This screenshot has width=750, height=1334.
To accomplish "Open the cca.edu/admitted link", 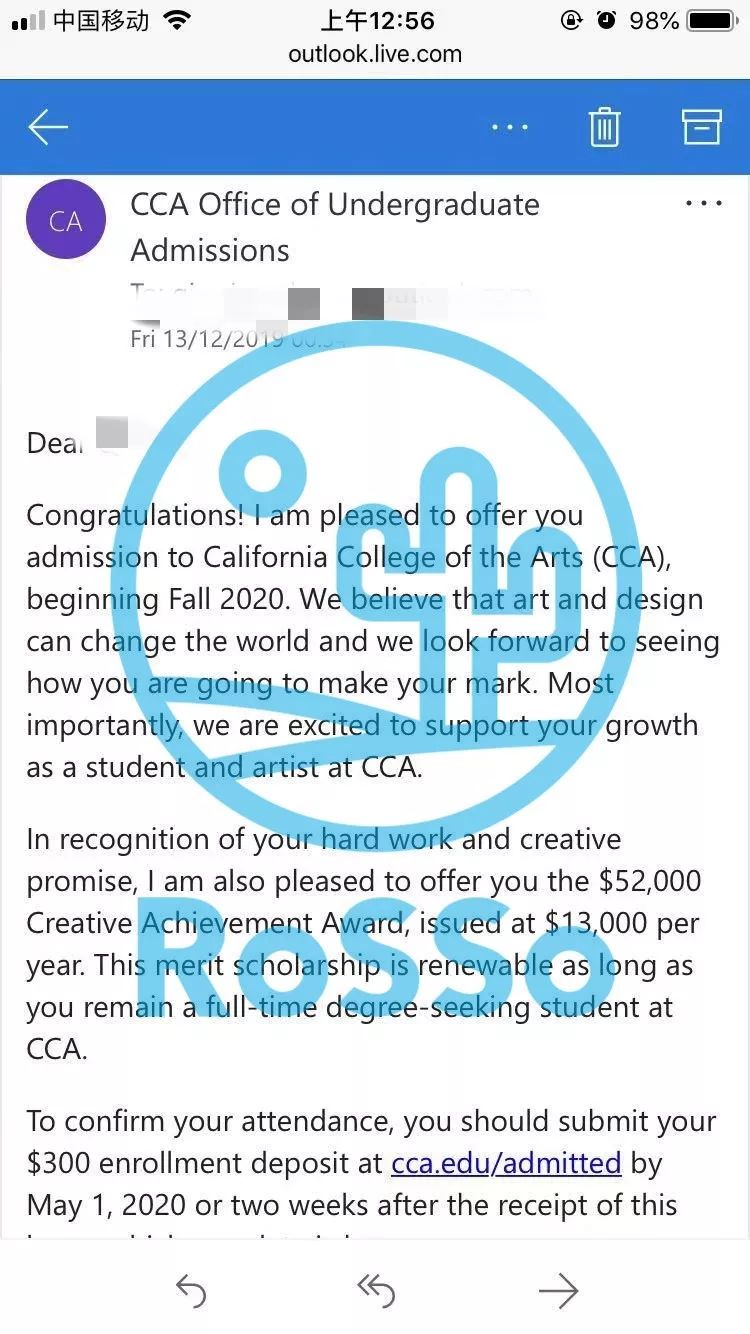I will 506,1163.
